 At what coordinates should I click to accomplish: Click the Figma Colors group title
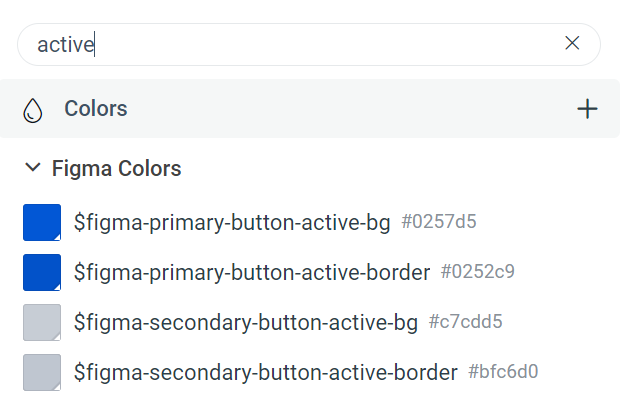tap(116, 168)
